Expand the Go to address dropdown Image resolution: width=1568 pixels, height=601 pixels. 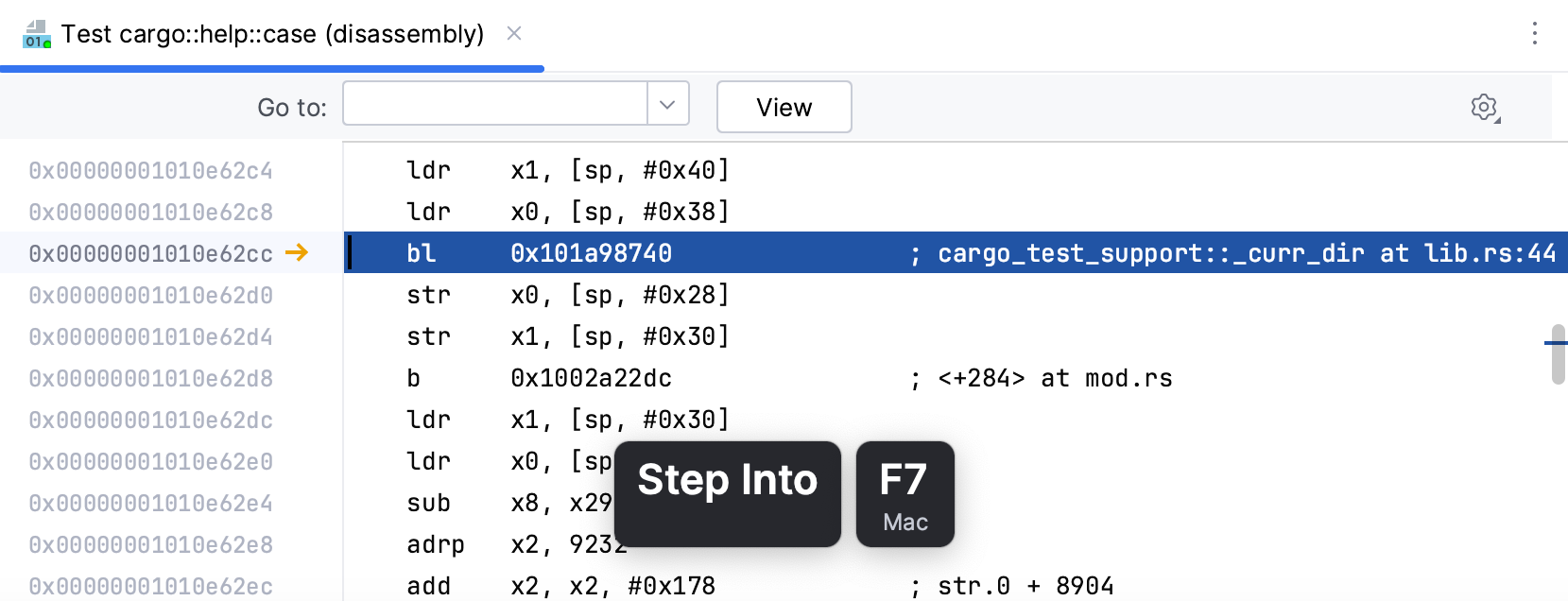[x=668, y=104]
